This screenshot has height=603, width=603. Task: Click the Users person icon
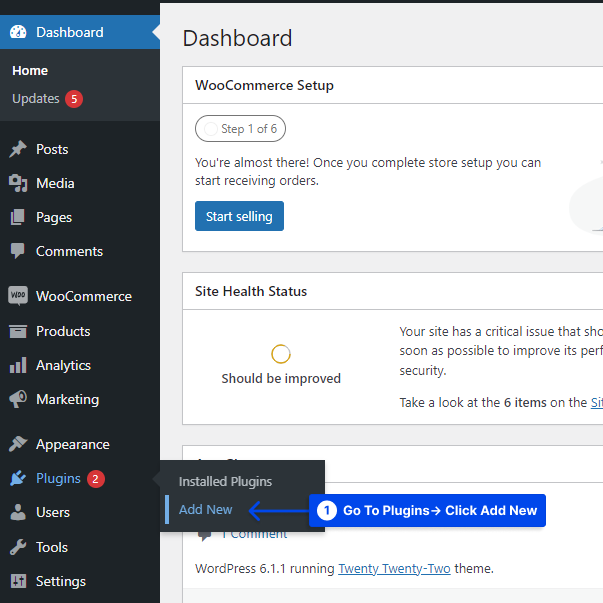coord(18,512)
